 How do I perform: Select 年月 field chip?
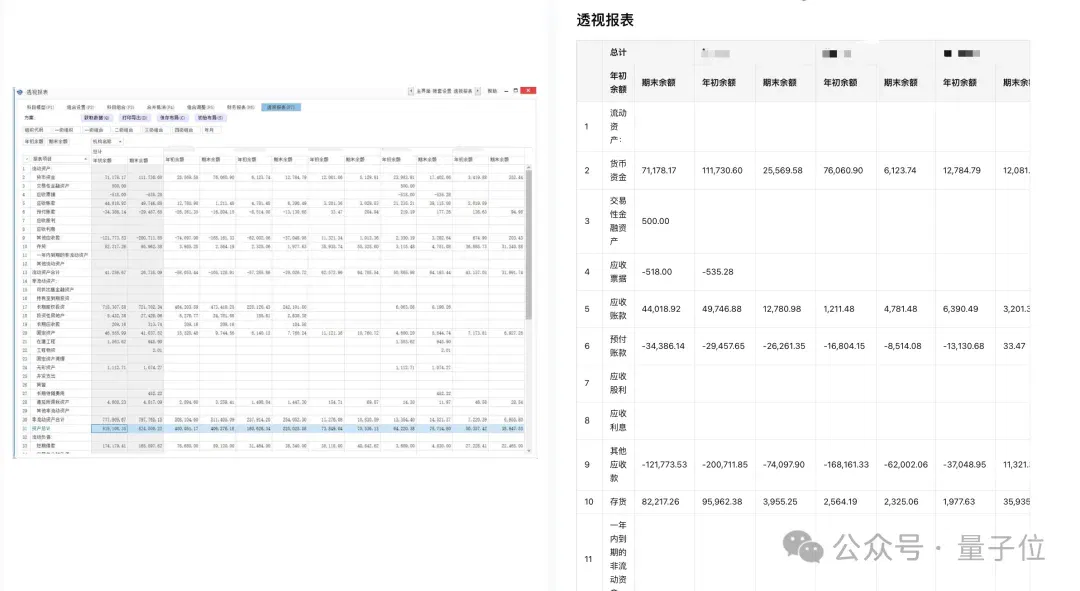pos(211,130)
